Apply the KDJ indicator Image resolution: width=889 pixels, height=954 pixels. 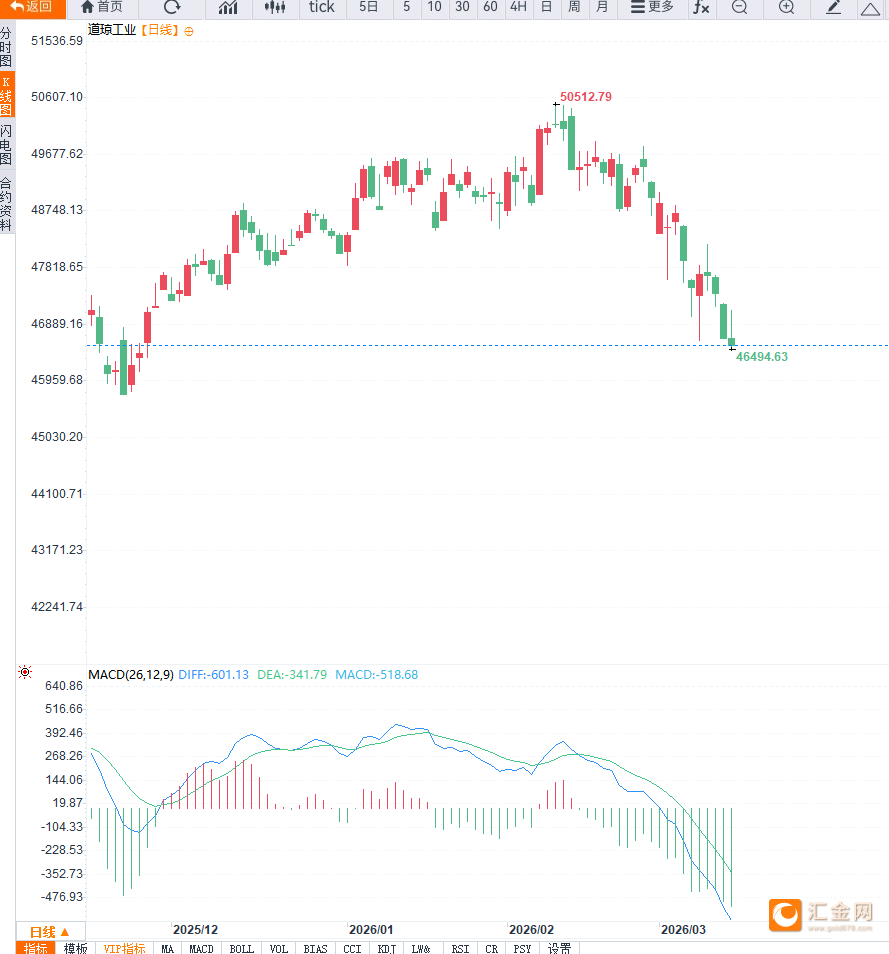(386, 948)
